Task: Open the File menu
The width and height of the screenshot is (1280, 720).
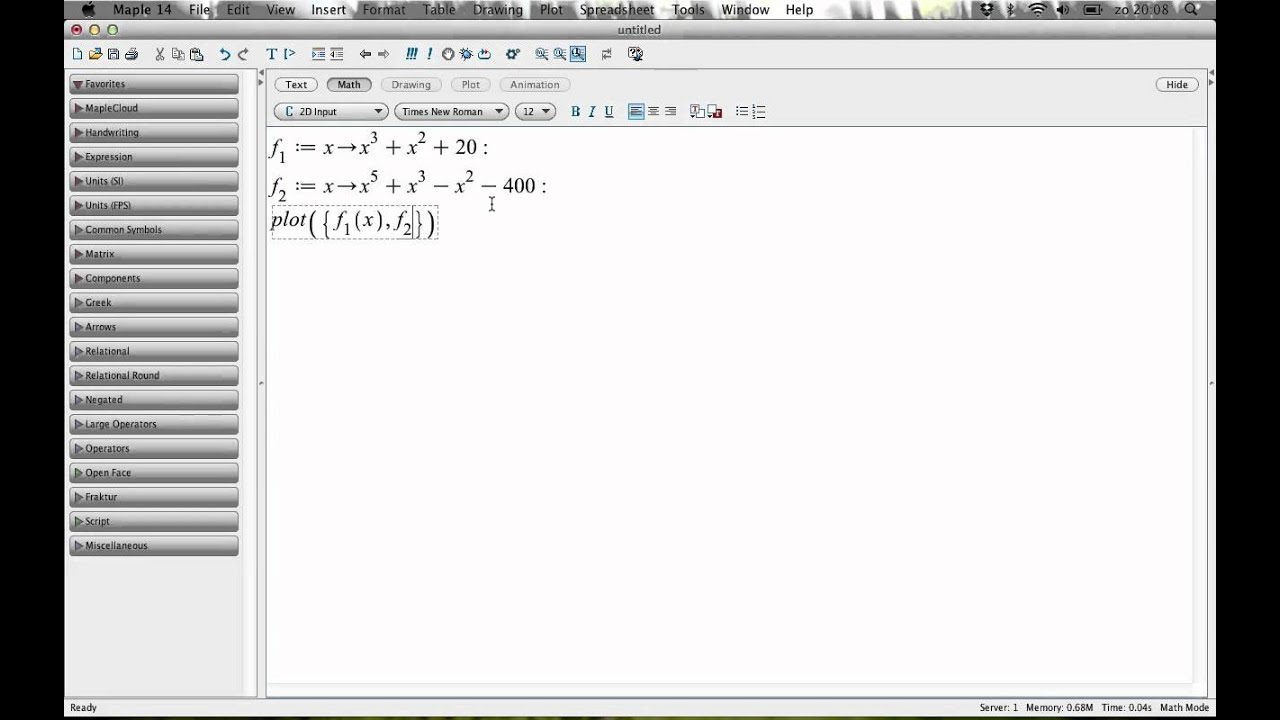Action: (x=200, y=10)
